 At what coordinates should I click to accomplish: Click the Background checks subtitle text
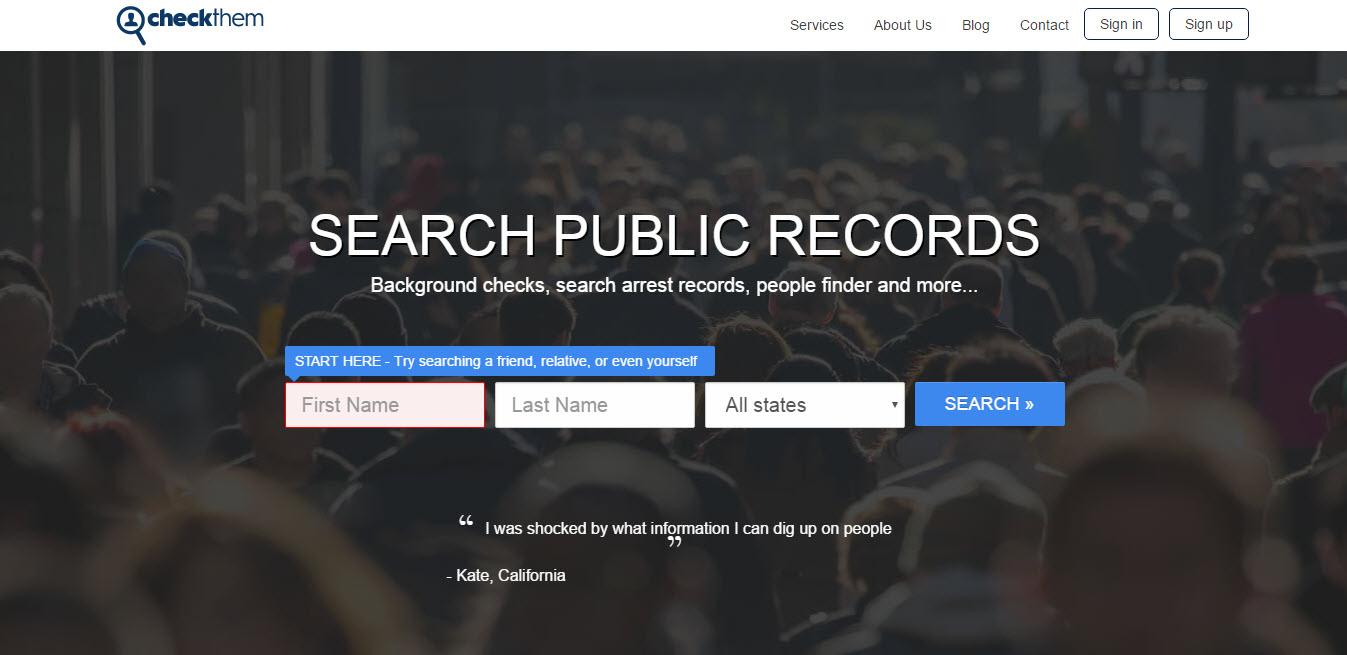674,285
